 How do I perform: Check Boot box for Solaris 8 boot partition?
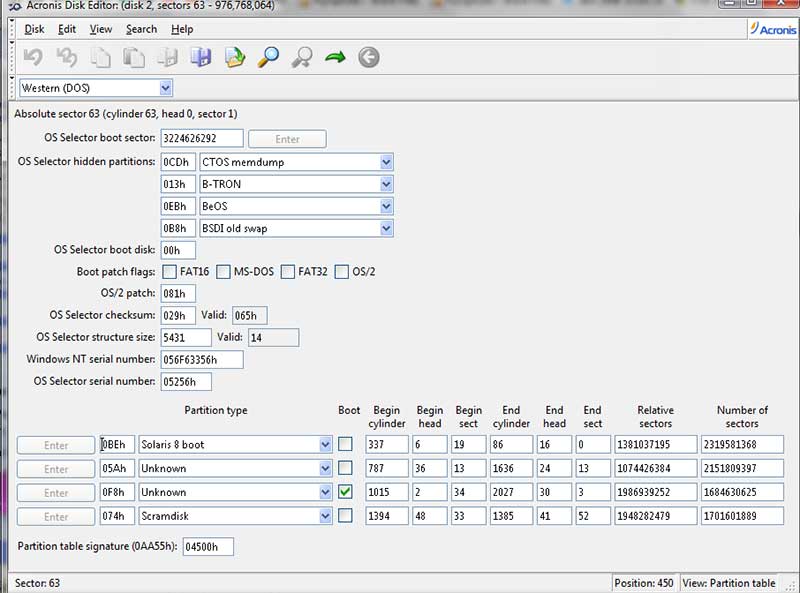(x=345, y=444)
